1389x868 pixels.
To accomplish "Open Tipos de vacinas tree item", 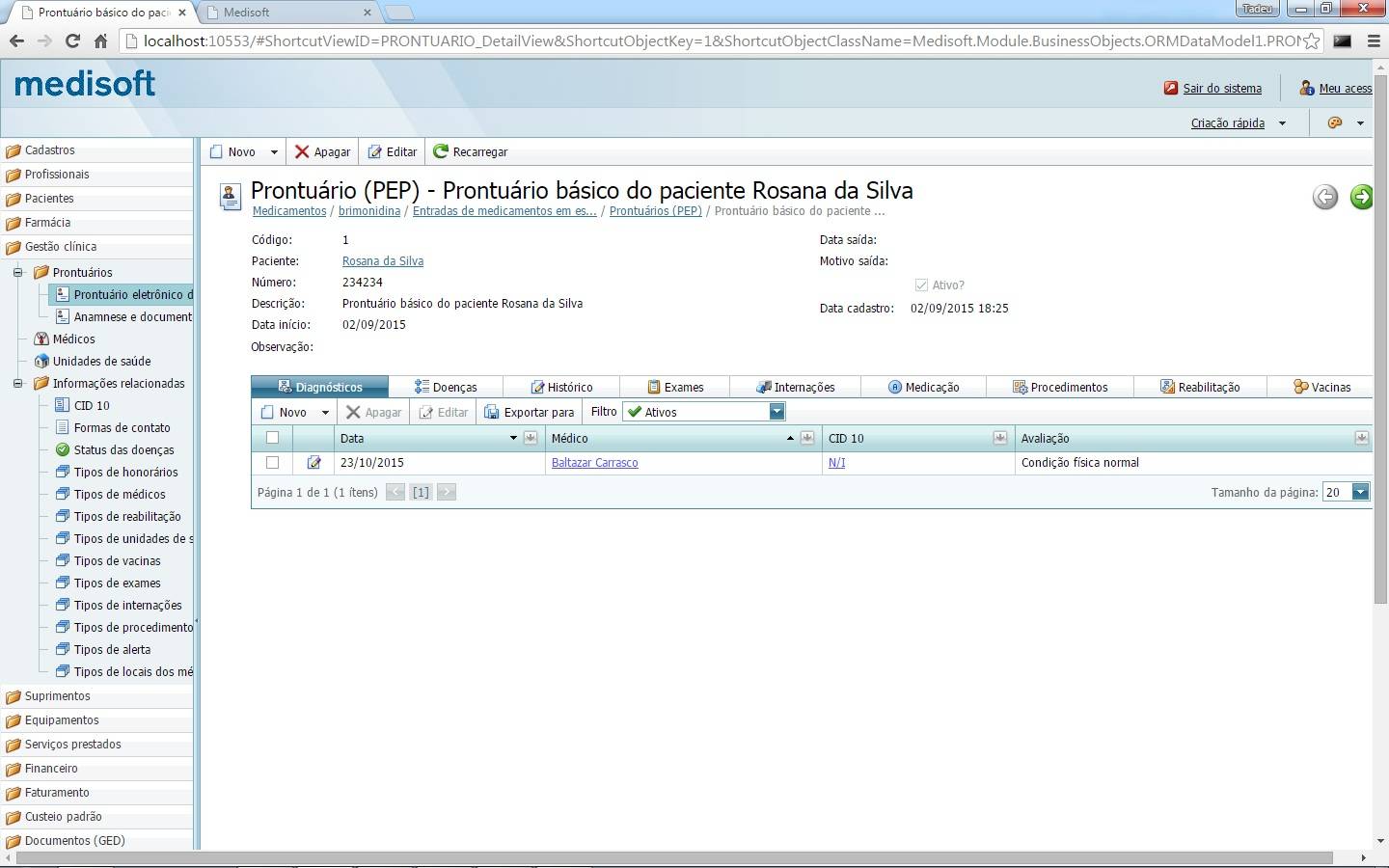I will coord(117,561).
